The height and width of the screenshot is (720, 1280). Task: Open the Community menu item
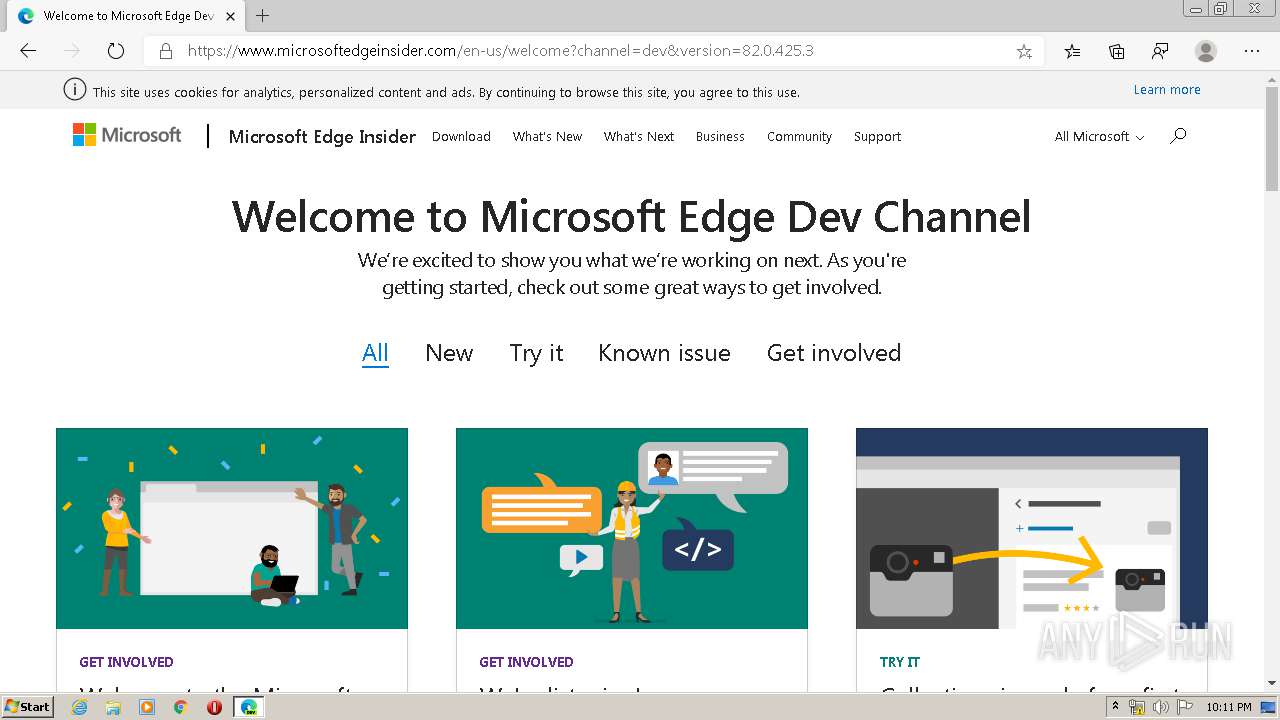coord(799,137)
